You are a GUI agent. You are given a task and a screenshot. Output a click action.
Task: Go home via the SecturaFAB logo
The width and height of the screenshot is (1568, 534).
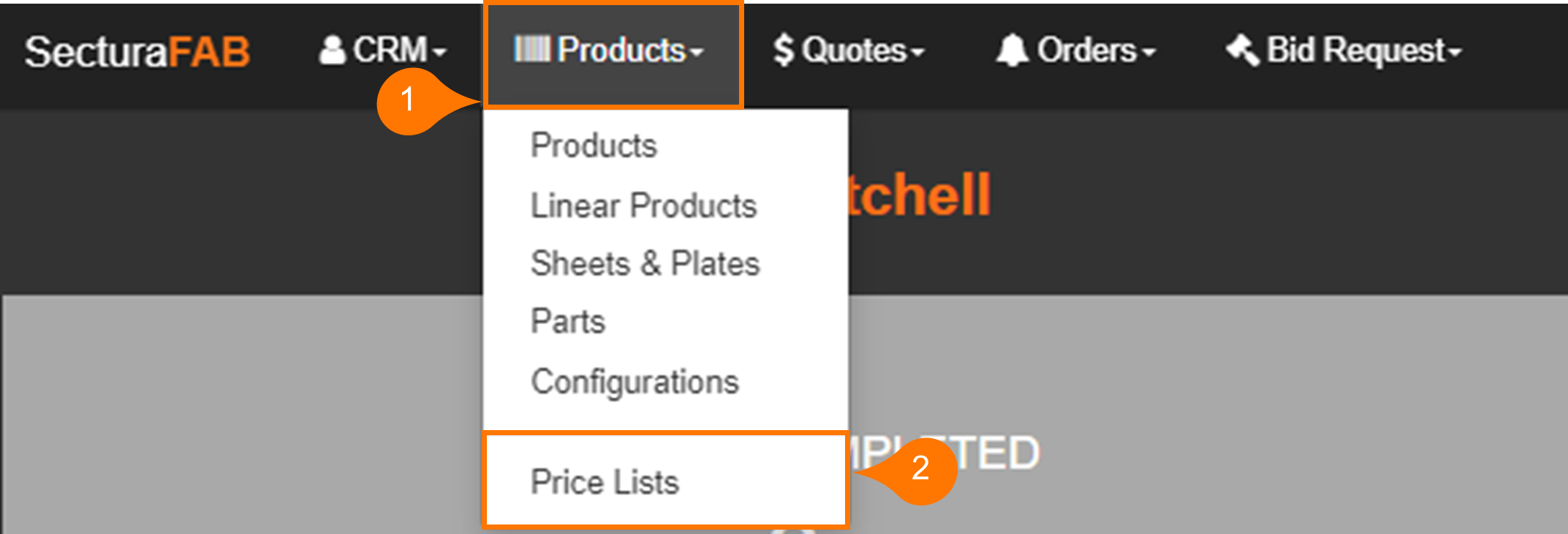pyautogui.click(x=137, y=52)
